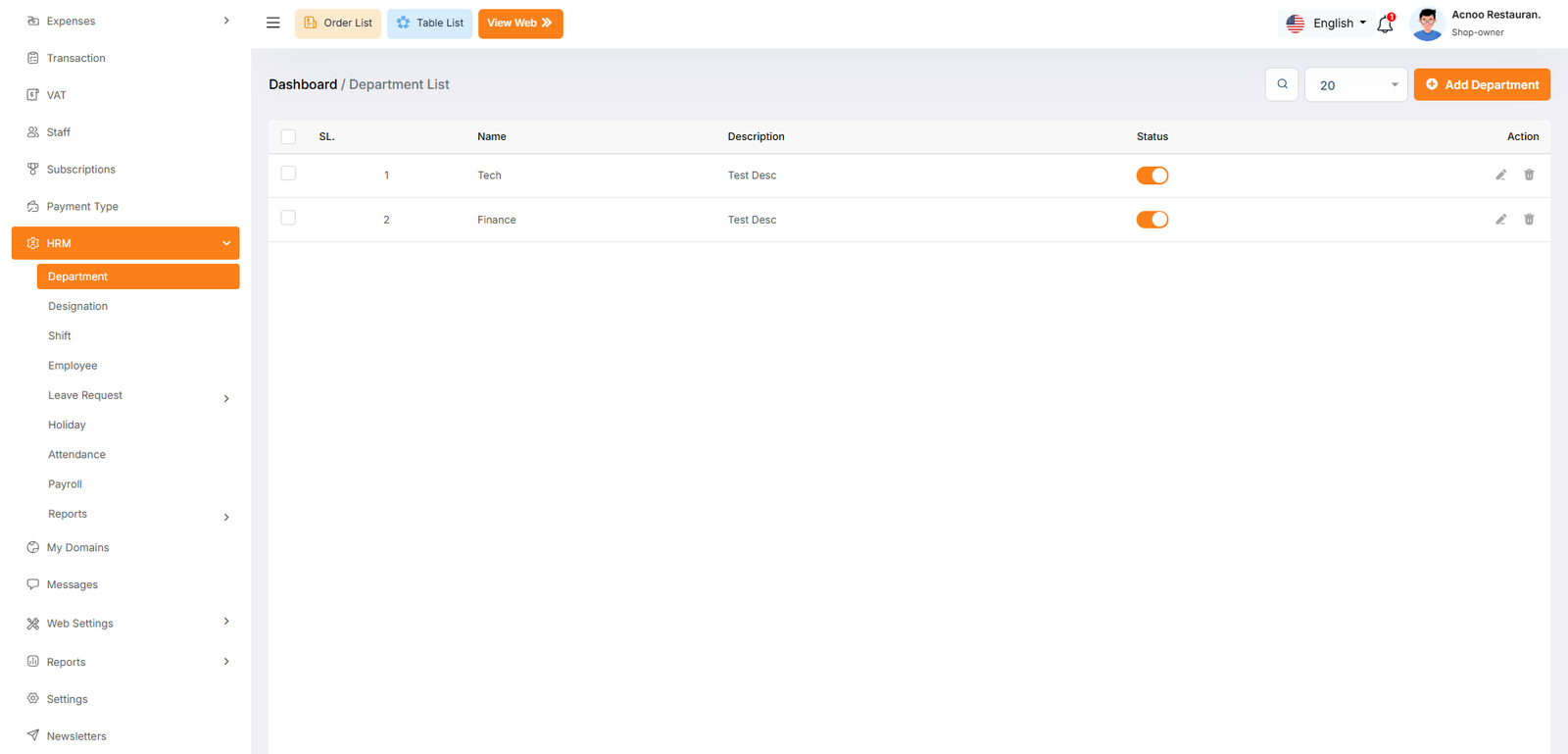Go to Payroll in the sidebar

(66, 484)
